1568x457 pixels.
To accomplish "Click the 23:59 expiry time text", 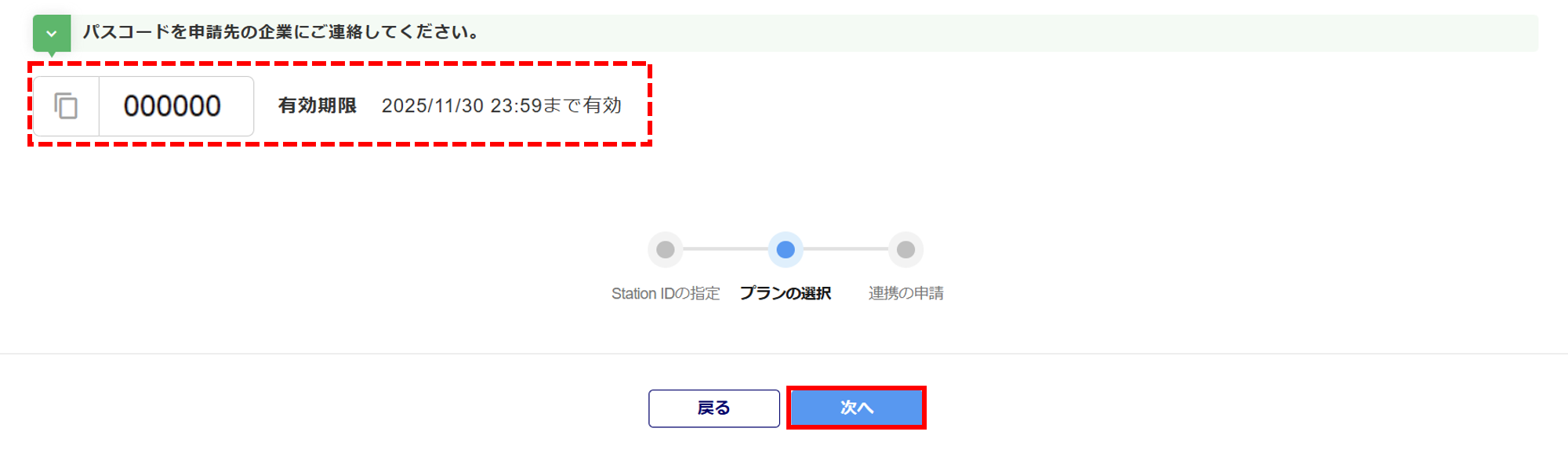I will pyautogui.click(x=516, y=106).
